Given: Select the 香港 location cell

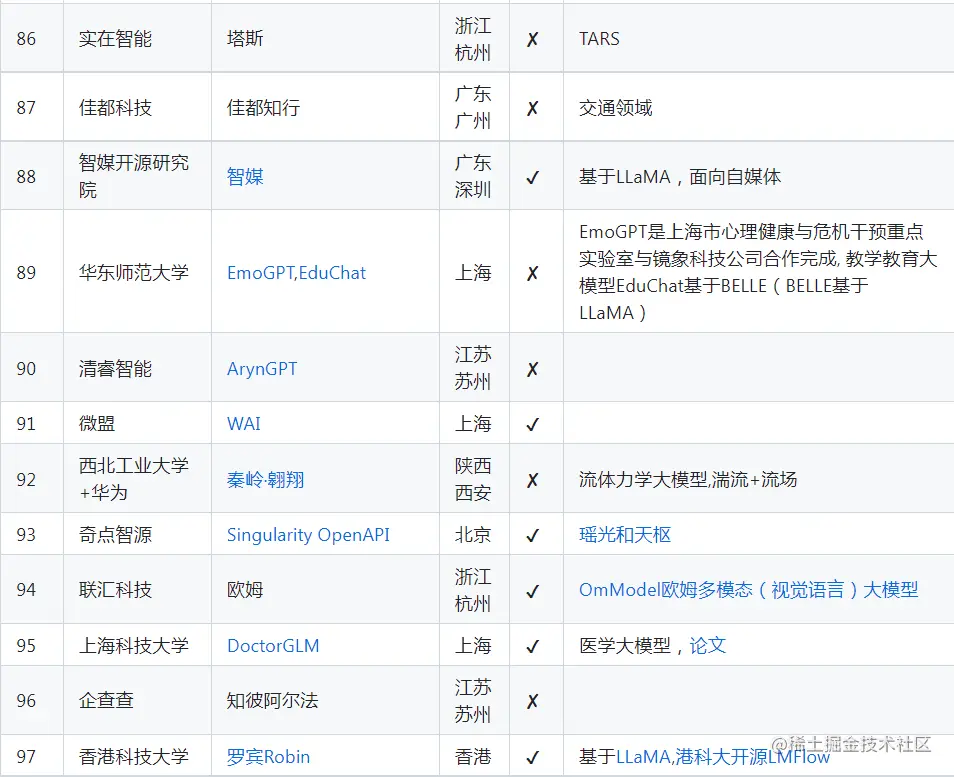Looking at the screenshot, I should (x=473, y=756).
